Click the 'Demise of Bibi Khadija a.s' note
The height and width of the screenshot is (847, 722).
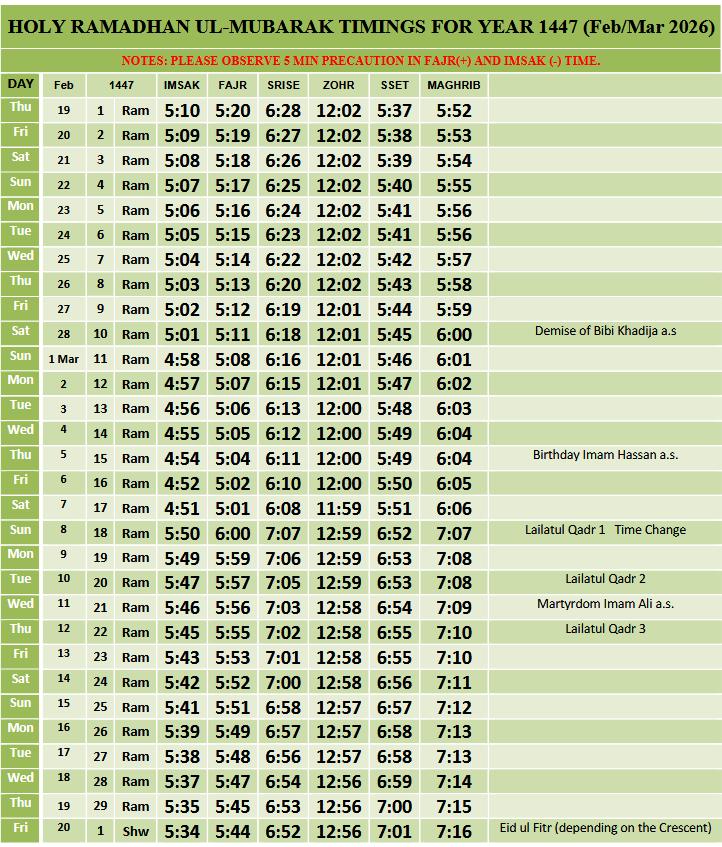605,330
